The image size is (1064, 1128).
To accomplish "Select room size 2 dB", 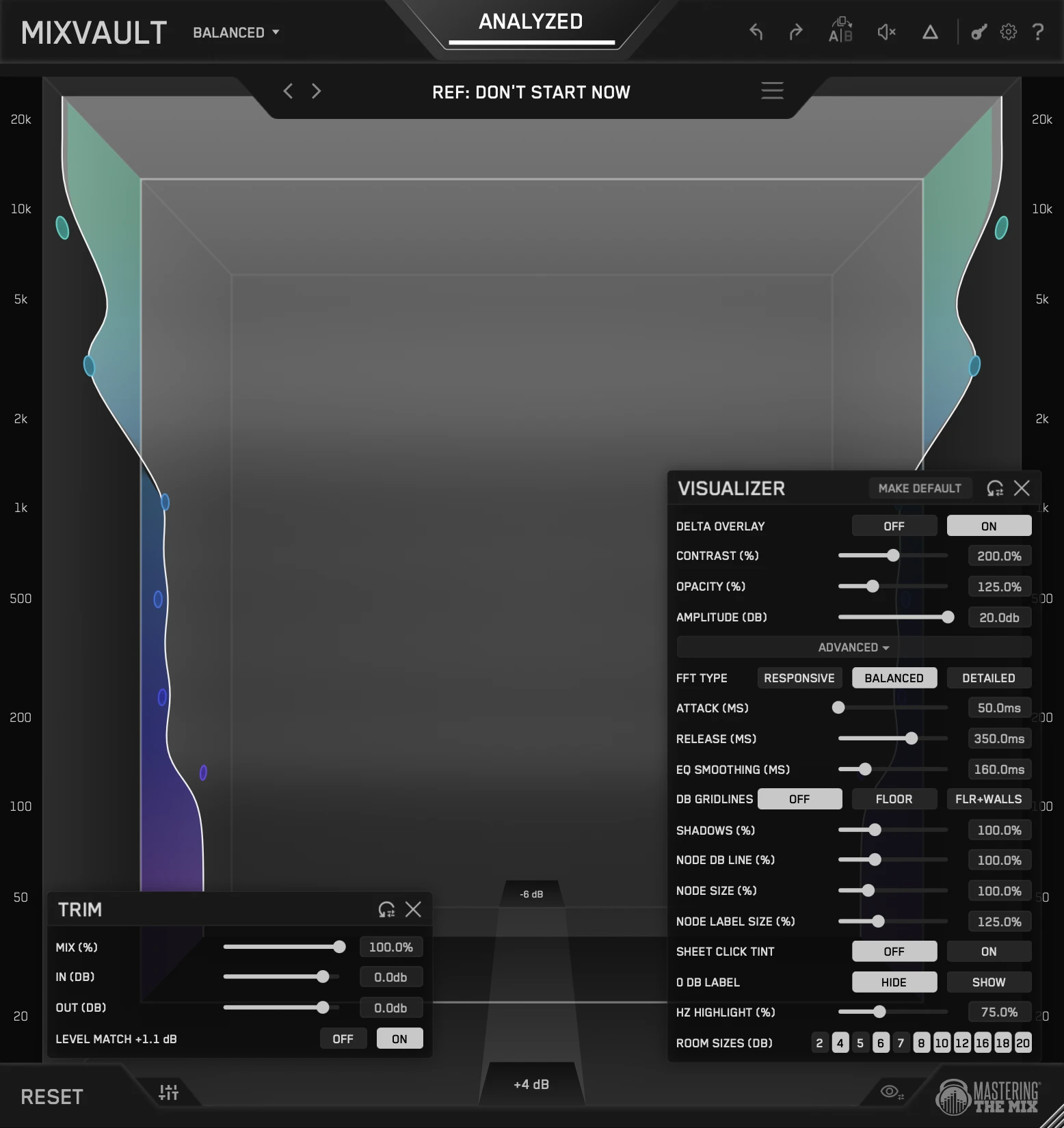I will tap(819, 1043).
